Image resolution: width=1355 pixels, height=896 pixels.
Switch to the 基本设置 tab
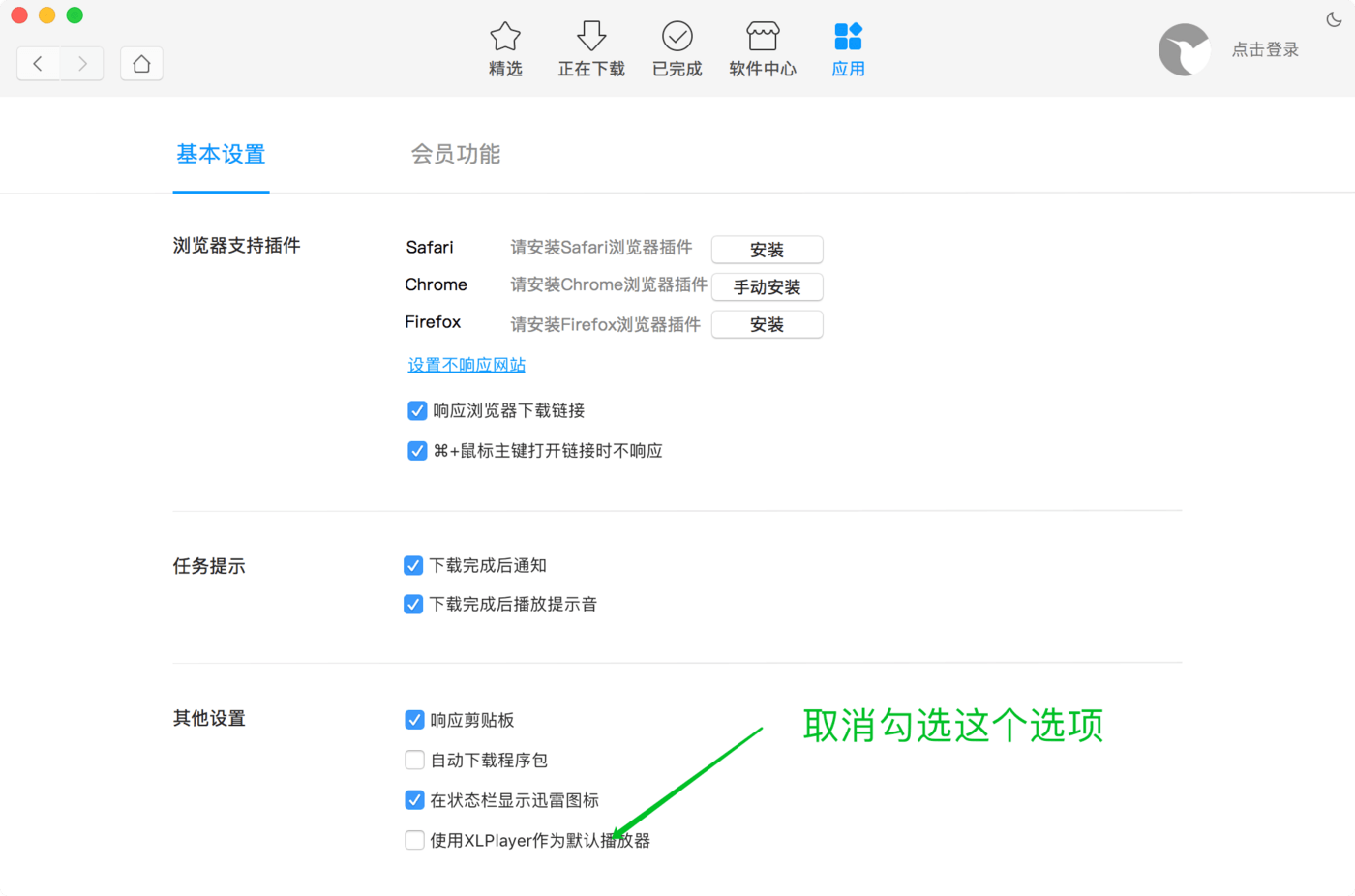point(221,154)
